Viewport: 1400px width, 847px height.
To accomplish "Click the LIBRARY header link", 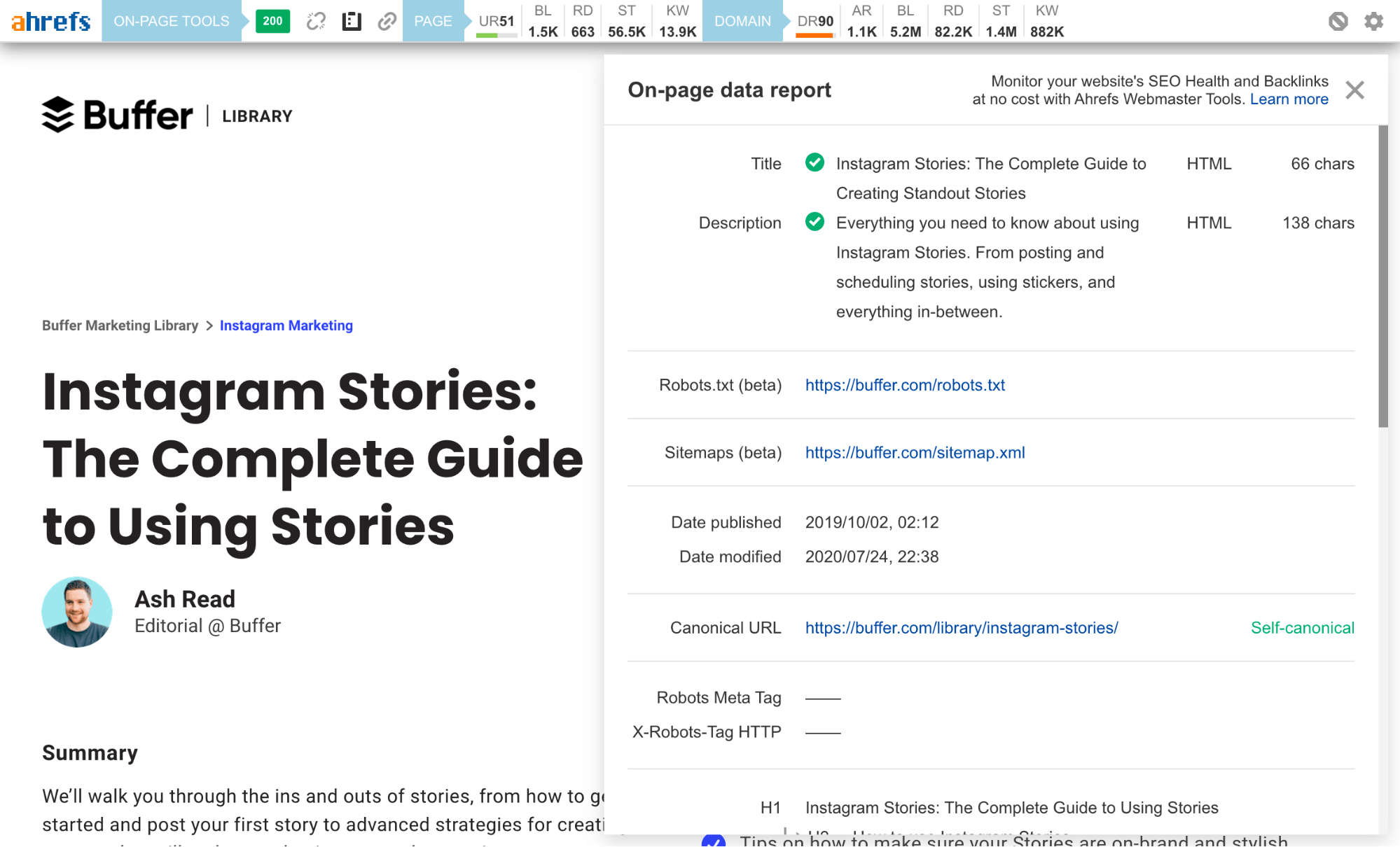I will pos(257,116).
